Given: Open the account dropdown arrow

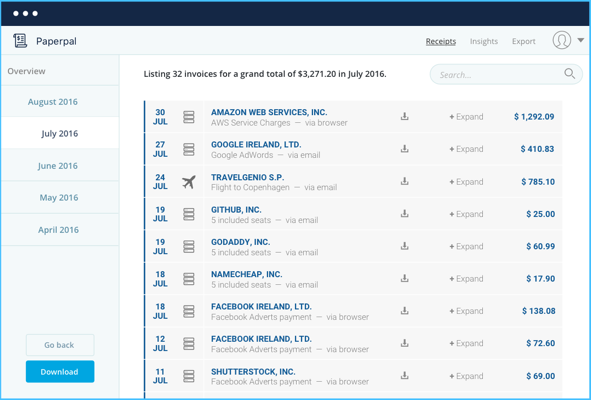Looking at the screenshot, I should coord(580,40).
